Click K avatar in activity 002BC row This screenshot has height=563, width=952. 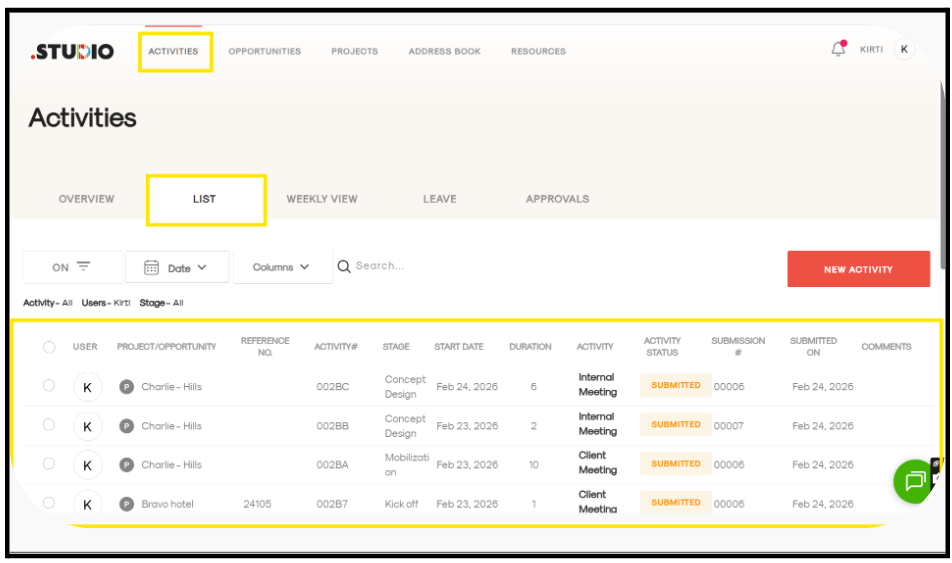coord(87,387)
